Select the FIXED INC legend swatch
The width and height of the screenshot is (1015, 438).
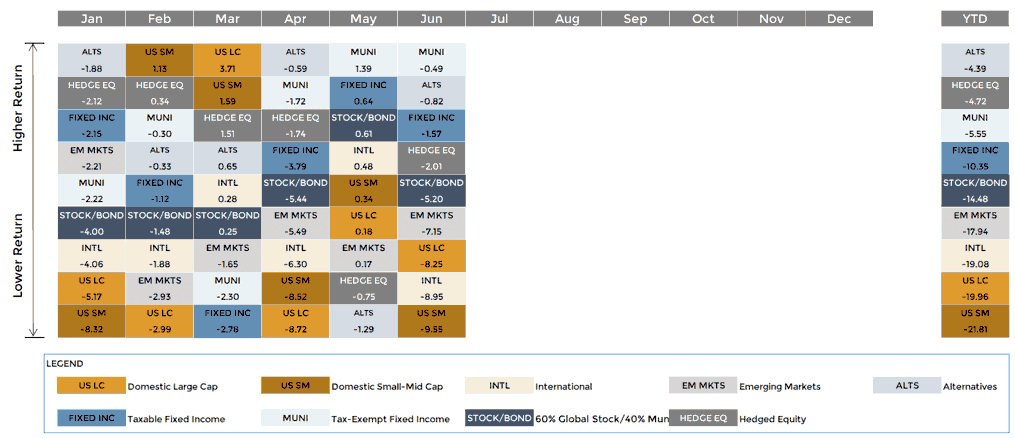point(91,419)
